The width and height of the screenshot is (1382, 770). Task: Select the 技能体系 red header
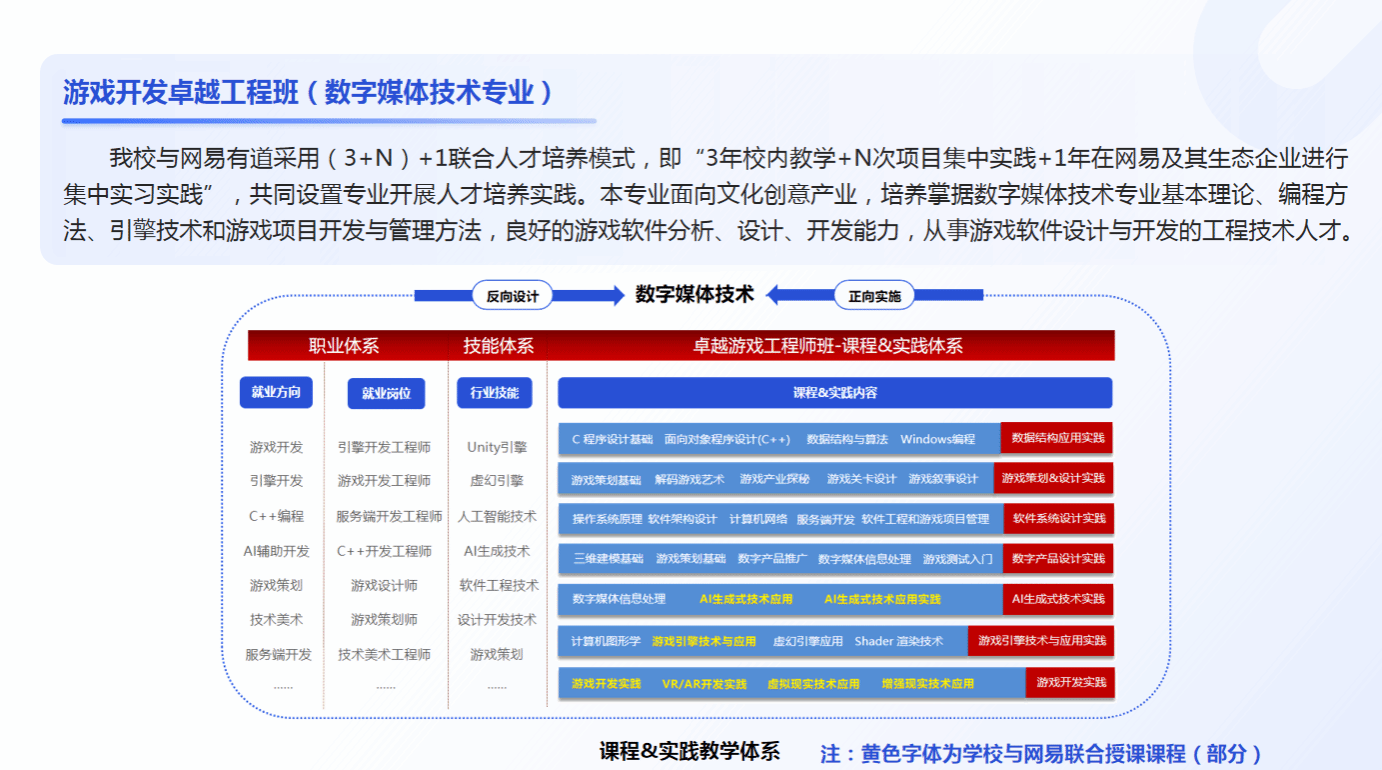pos(498,346)
